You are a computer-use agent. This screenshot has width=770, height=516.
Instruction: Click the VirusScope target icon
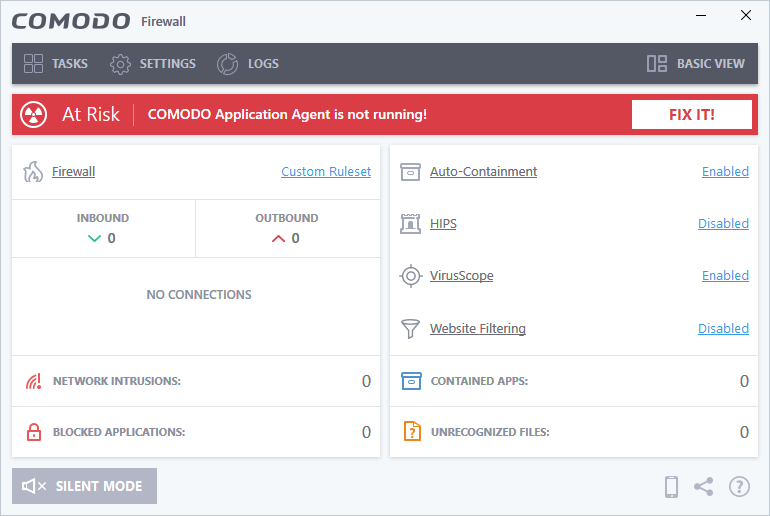[x=410, y=276]
